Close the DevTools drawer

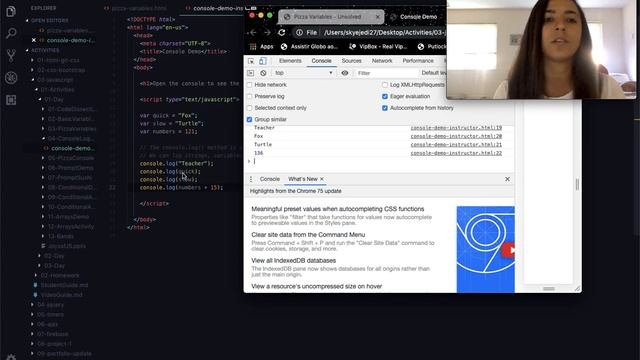[507, 179]
